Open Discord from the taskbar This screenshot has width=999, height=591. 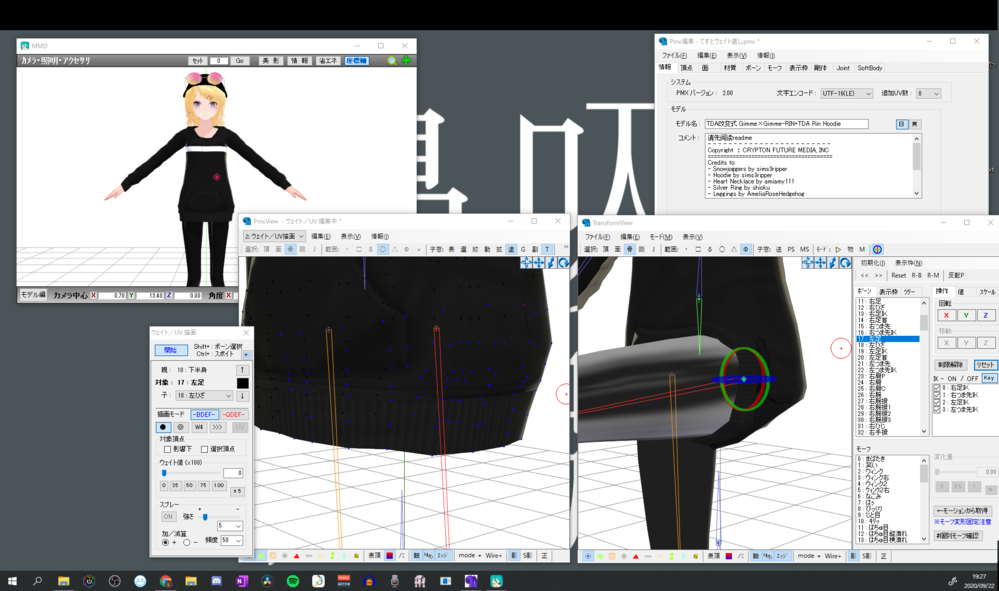tap(217, 581)
